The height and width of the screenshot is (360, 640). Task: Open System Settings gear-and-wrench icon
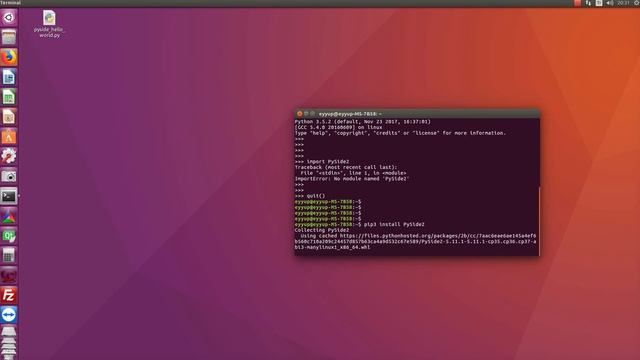click(x=9, y=156)
